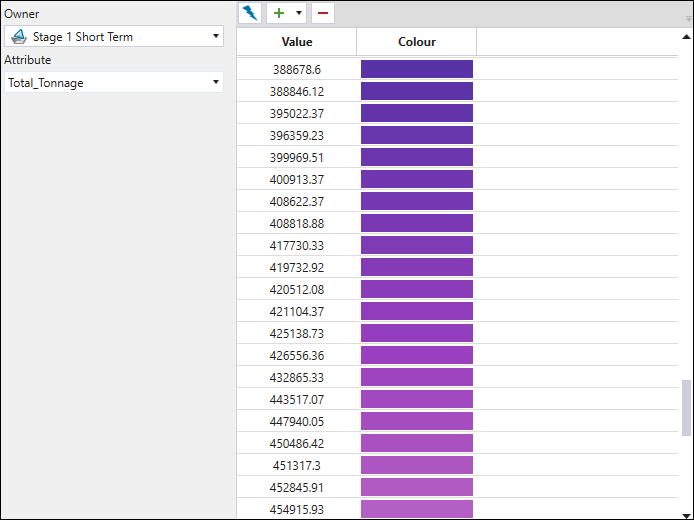Viewport: 694px width, 520px height.
Task: Click the red minus remove button
Action: tap(322, 13)
